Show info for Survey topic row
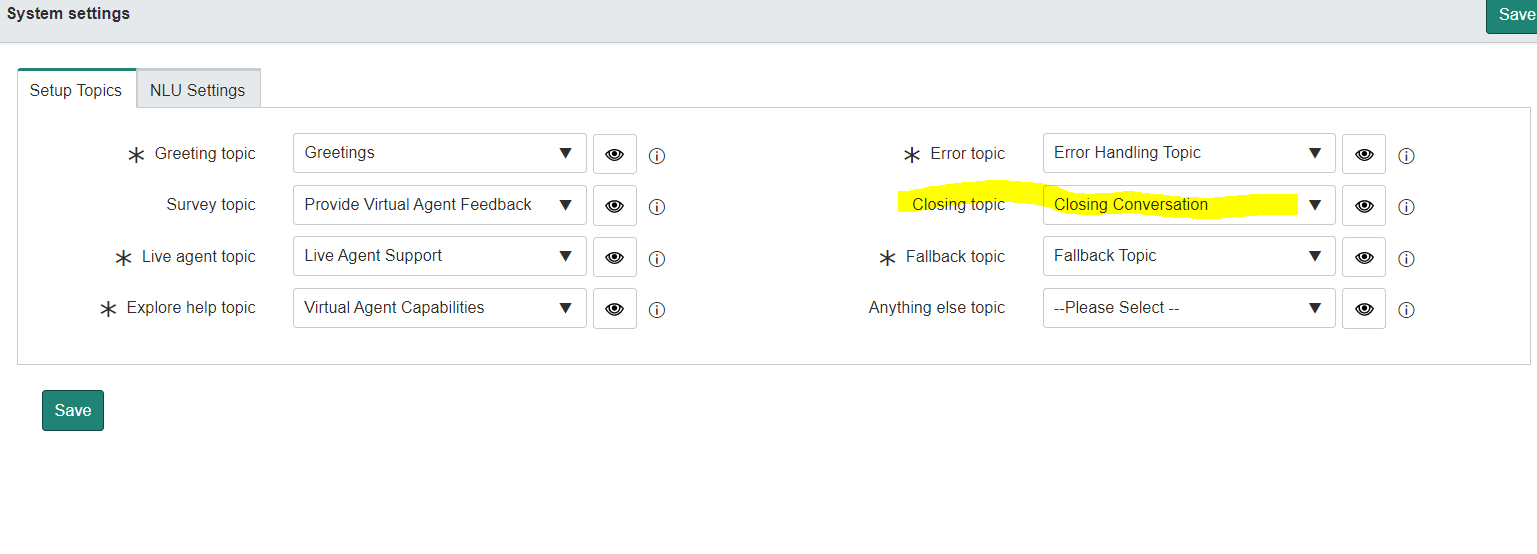The height and width of the screenshot is (554, 1537). tap(657, 207)
